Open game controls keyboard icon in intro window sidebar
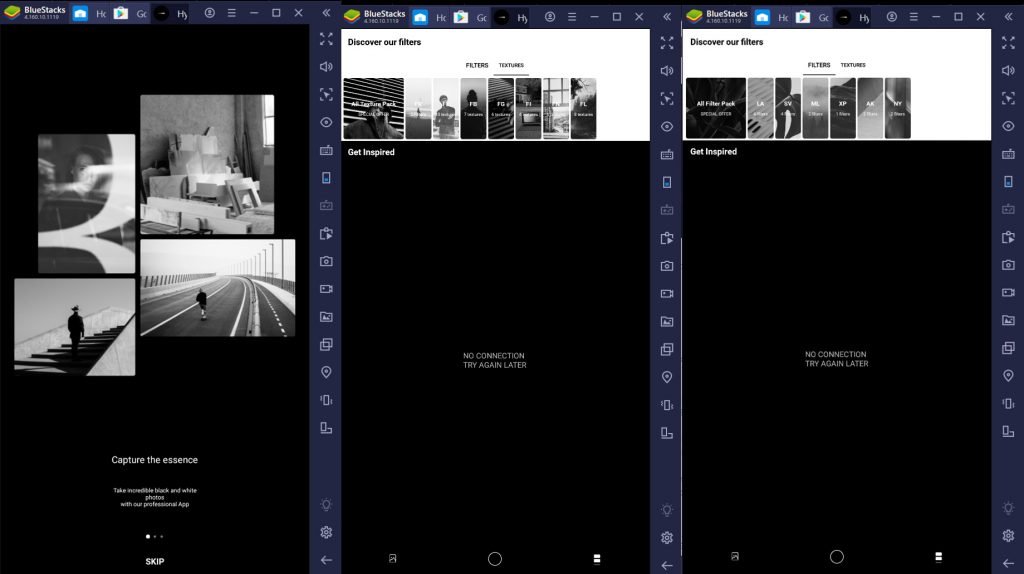Image resolution: width=1024 pixels, height=574 pixels. (327, 150)
